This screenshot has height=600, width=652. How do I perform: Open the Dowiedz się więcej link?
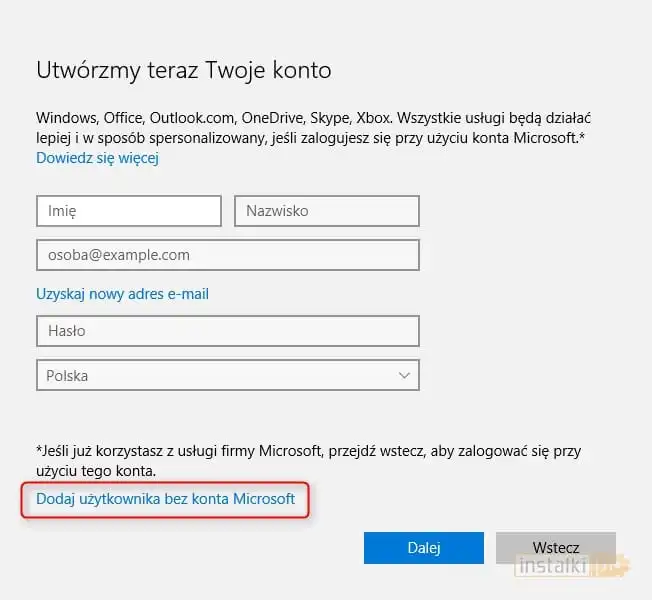(x=97, y=158)
